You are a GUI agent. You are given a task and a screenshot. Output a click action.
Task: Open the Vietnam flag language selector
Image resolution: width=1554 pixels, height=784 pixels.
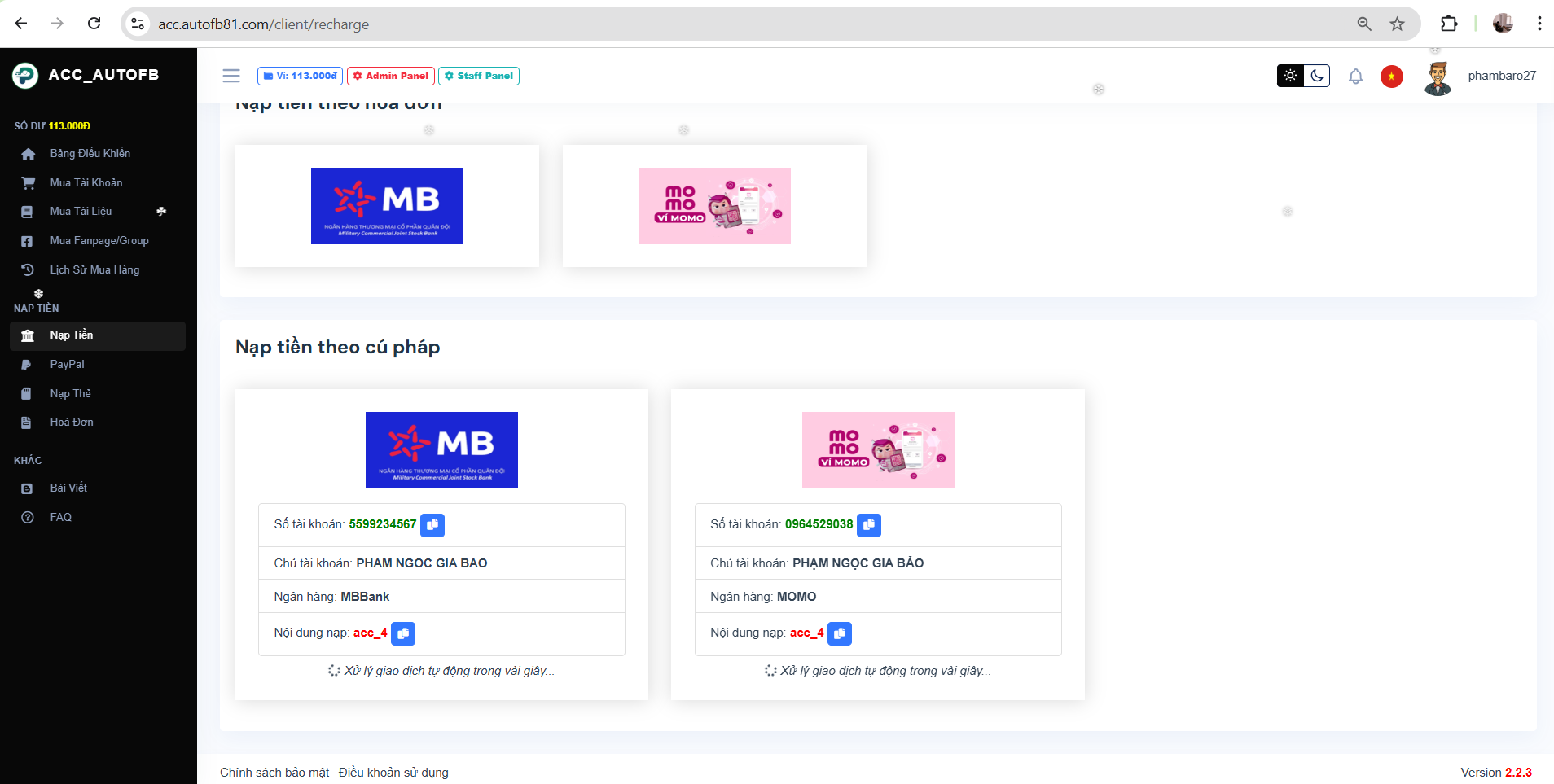pyautogui.click(x=1392, y=77)
